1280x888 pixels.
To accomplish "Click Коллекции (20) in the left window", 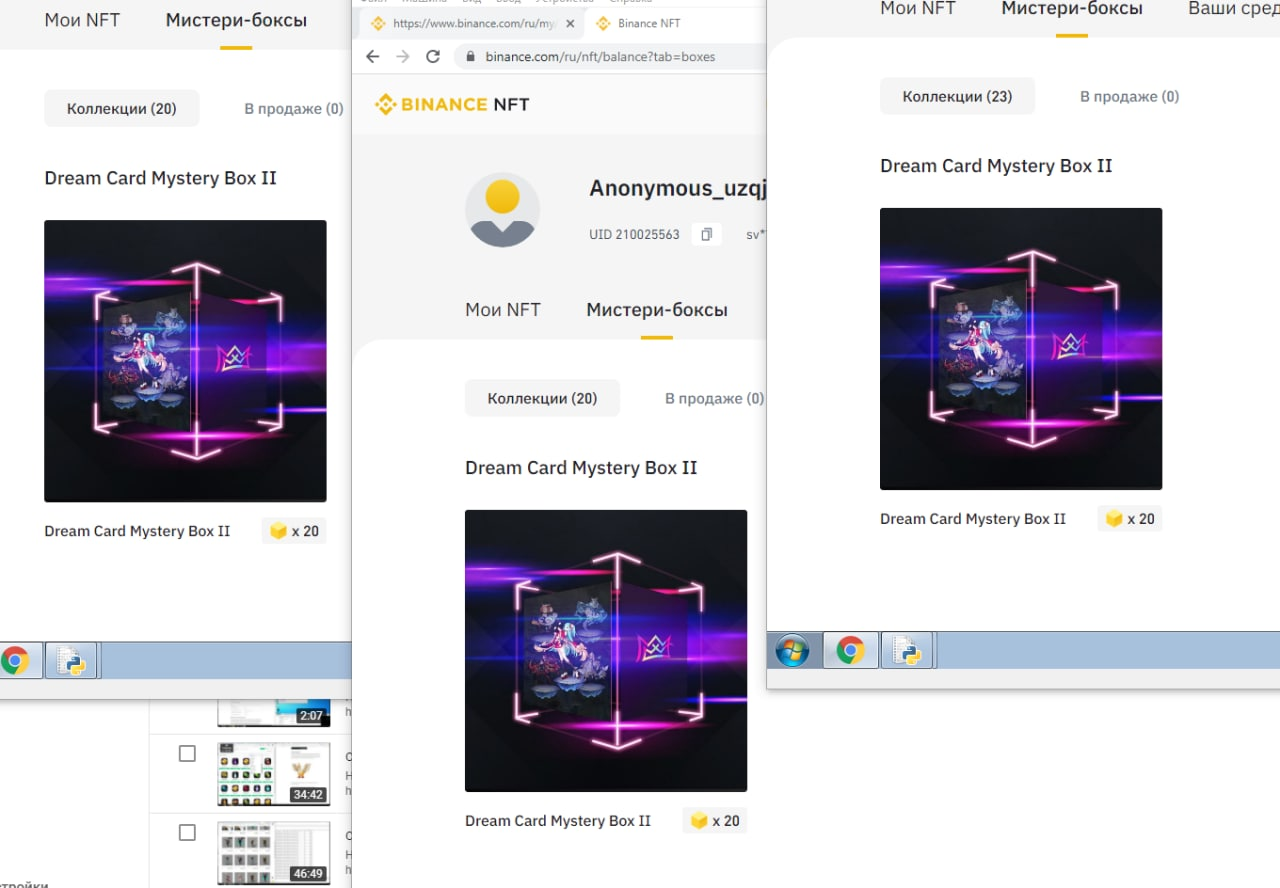I will click(122, 108).
